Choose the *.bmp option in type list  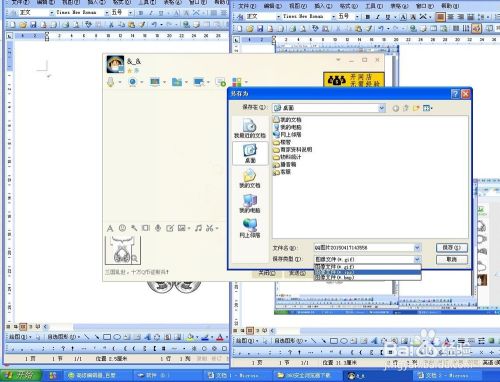tap(367, 277)
